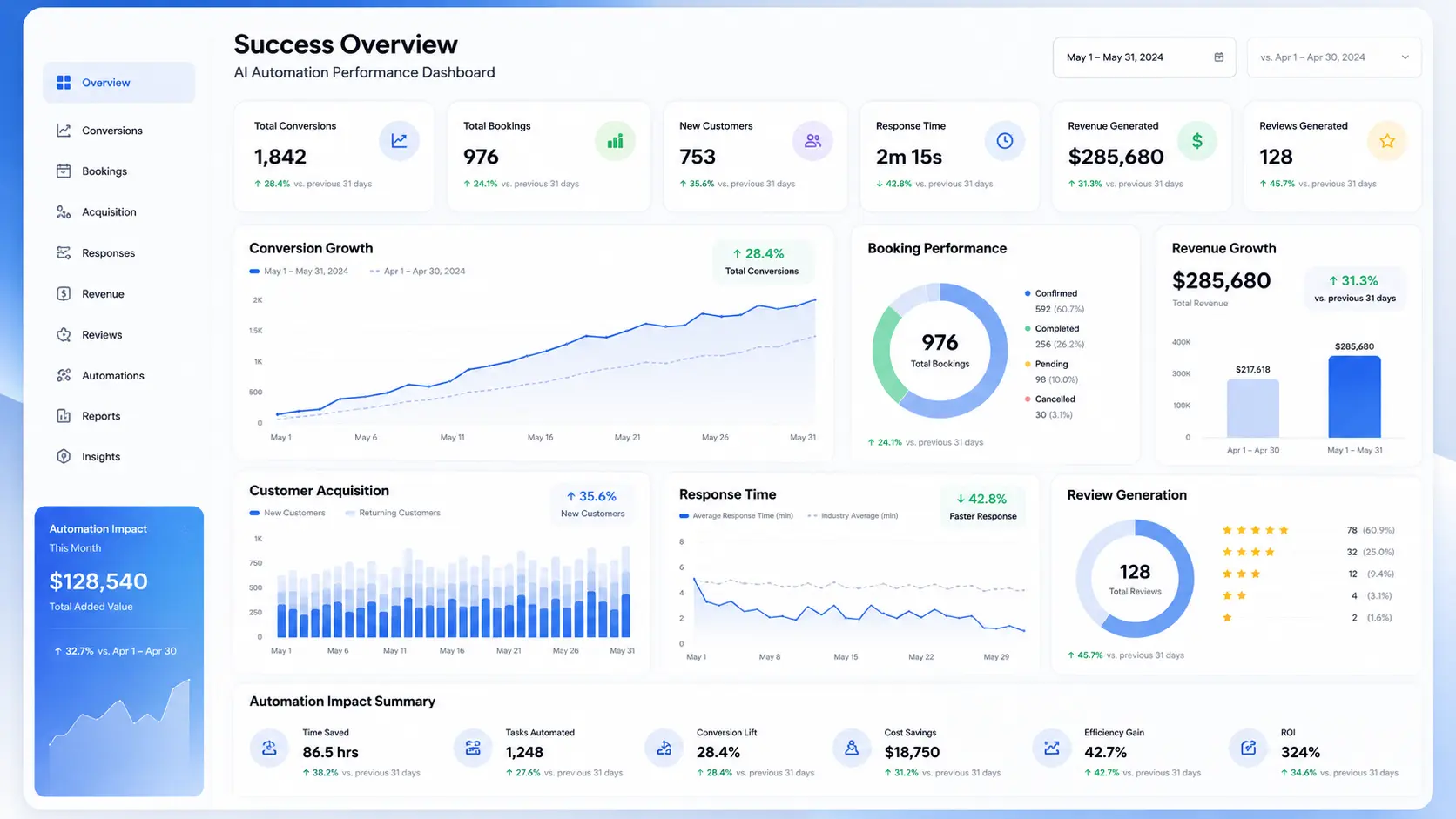
Task: Click the Revenue dollar icon in sidebar
Action: (x=64, y=294)
